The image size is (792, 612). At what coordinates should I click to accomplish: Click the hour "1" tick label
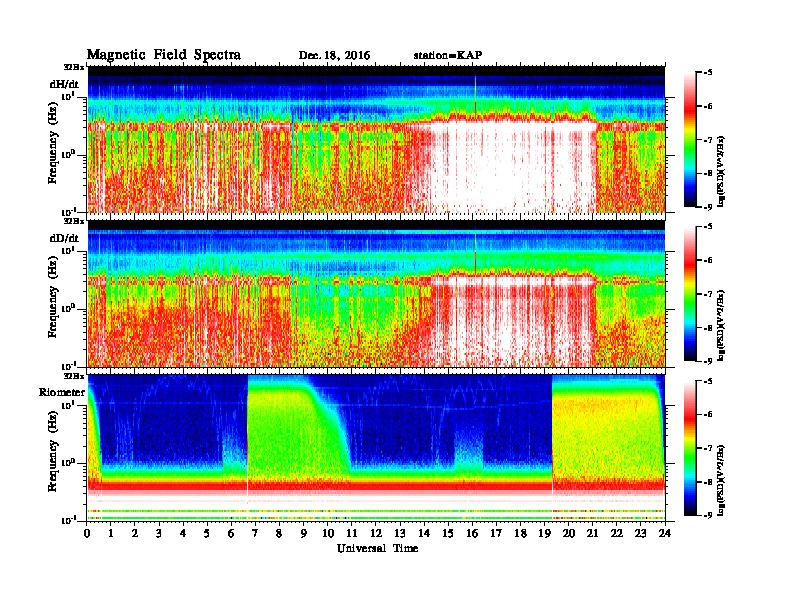click(111, 533)
